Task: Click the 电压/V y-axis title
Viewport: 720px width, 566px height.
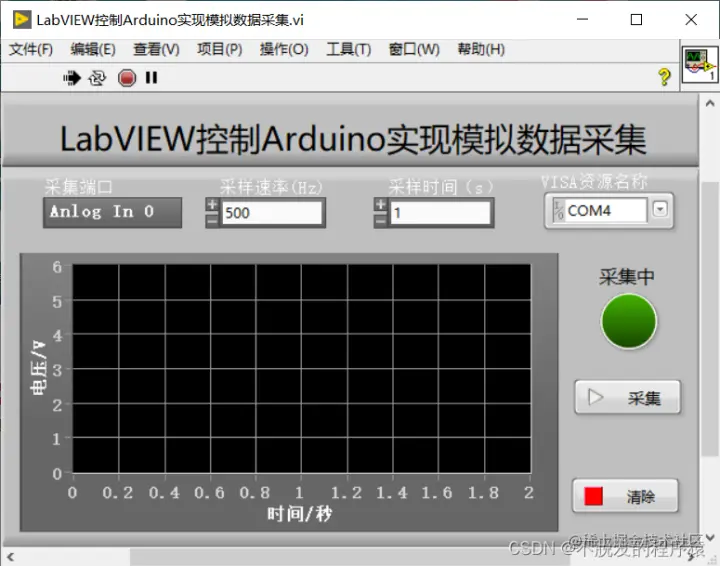Action: (x=38, y=368)
